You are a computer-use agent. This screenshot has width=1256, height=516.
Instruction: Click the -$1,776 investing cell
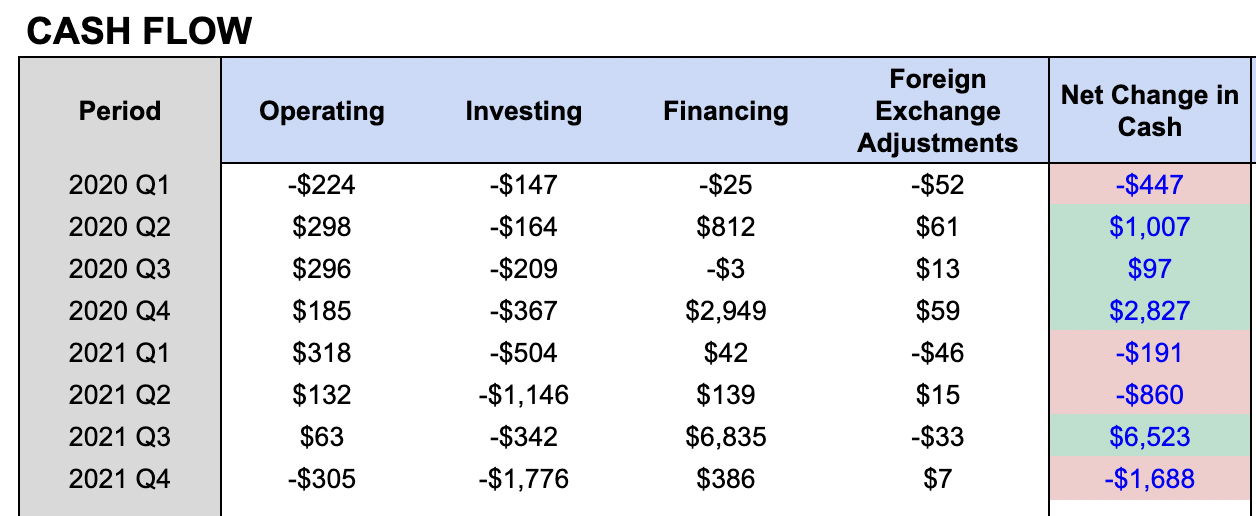[524, 479]
